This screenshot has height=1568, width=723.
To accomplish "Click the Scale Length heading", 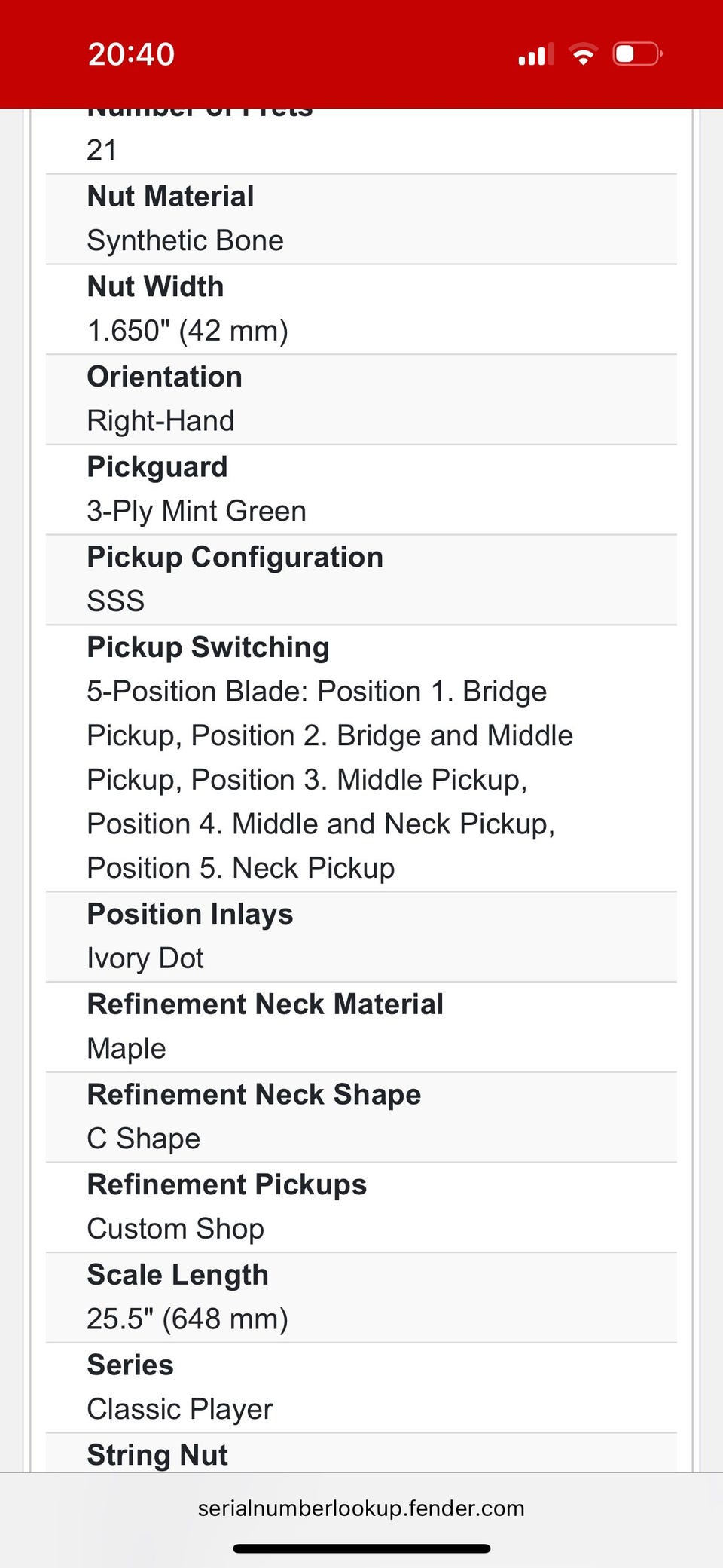I will [178, 1276].
